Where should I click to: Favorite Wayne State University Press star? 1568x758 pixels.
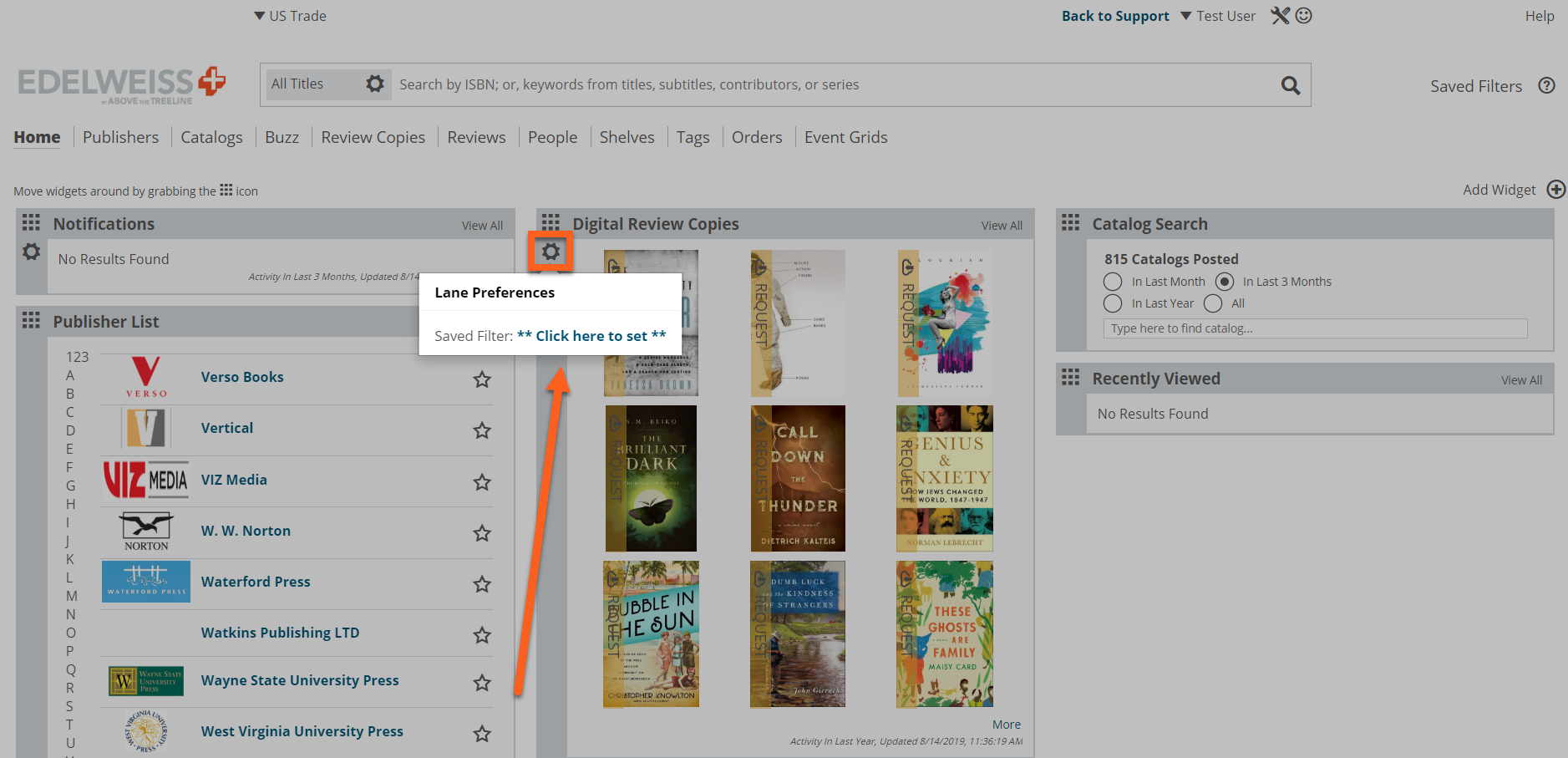pyautogui.click(x=482, y=683)
